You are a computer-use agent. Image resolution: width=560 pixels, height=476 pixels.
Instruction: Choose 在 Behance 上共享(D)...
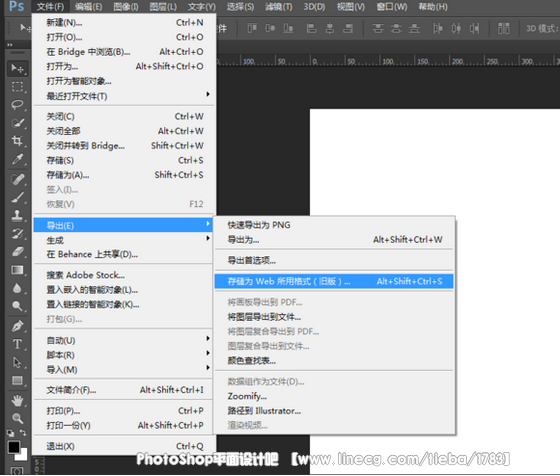tap(124, 254)
